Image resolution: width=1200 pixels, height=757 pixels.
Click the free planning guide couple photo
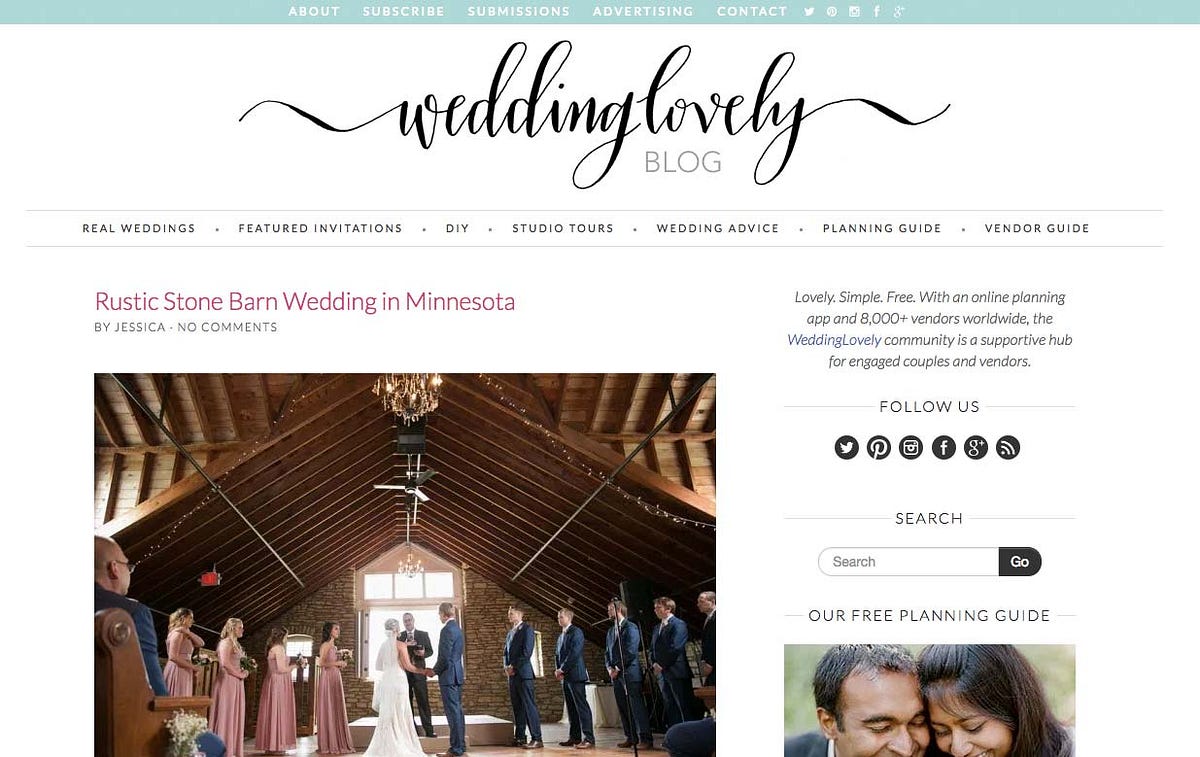tap(929, 700)
